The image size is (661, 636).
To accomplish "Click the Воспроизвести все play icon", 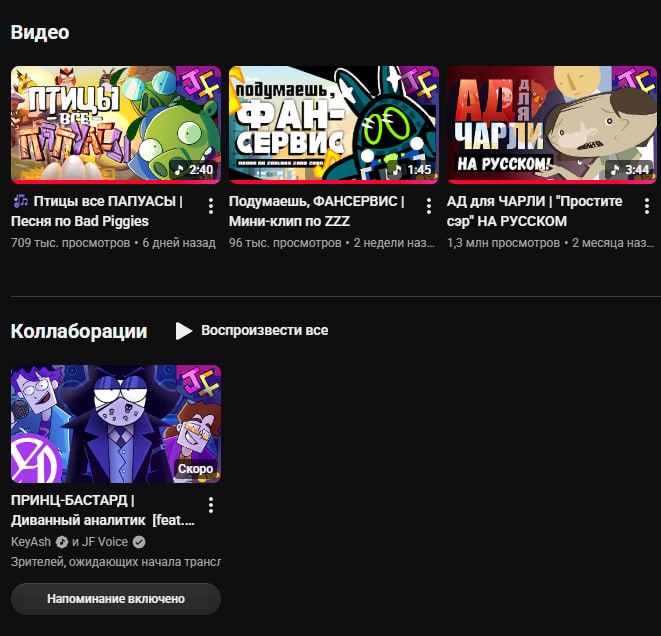I will (184, 331).
